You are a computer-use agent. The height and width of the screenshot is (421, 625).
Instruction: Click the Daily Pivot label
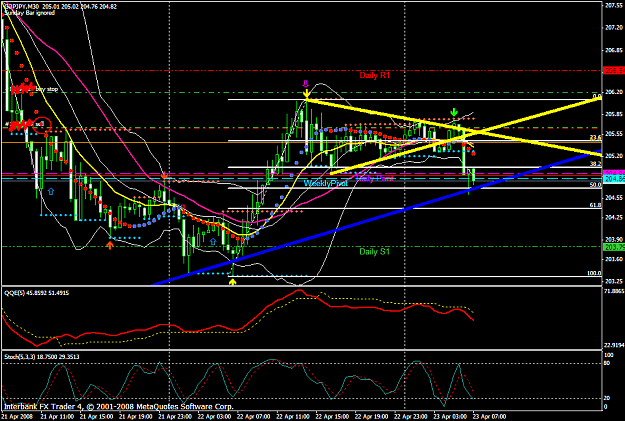374,178
